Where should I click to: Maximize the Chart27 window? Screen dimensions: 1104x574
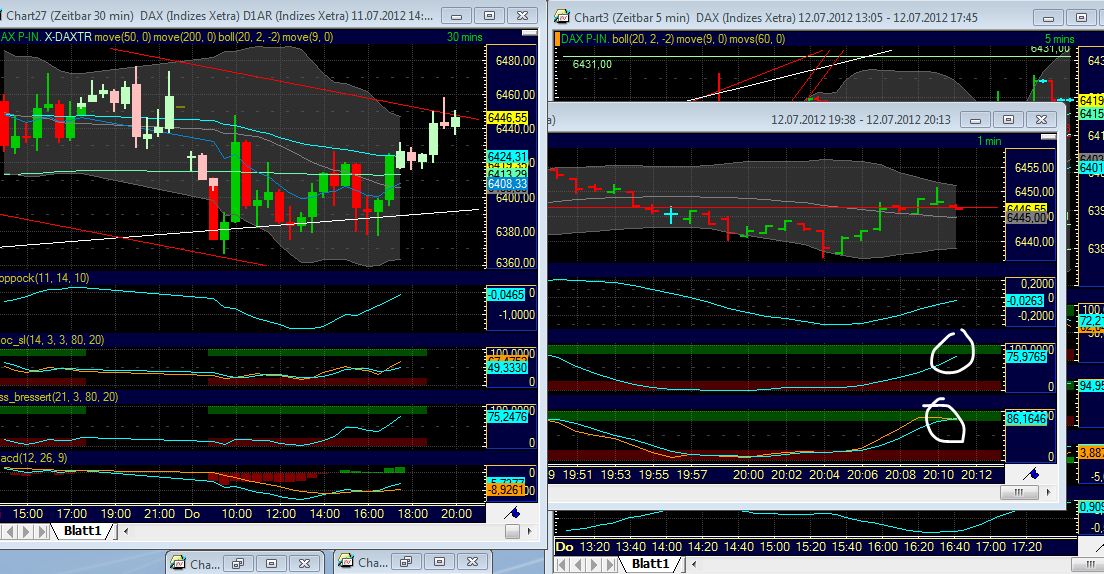[489, 15]
